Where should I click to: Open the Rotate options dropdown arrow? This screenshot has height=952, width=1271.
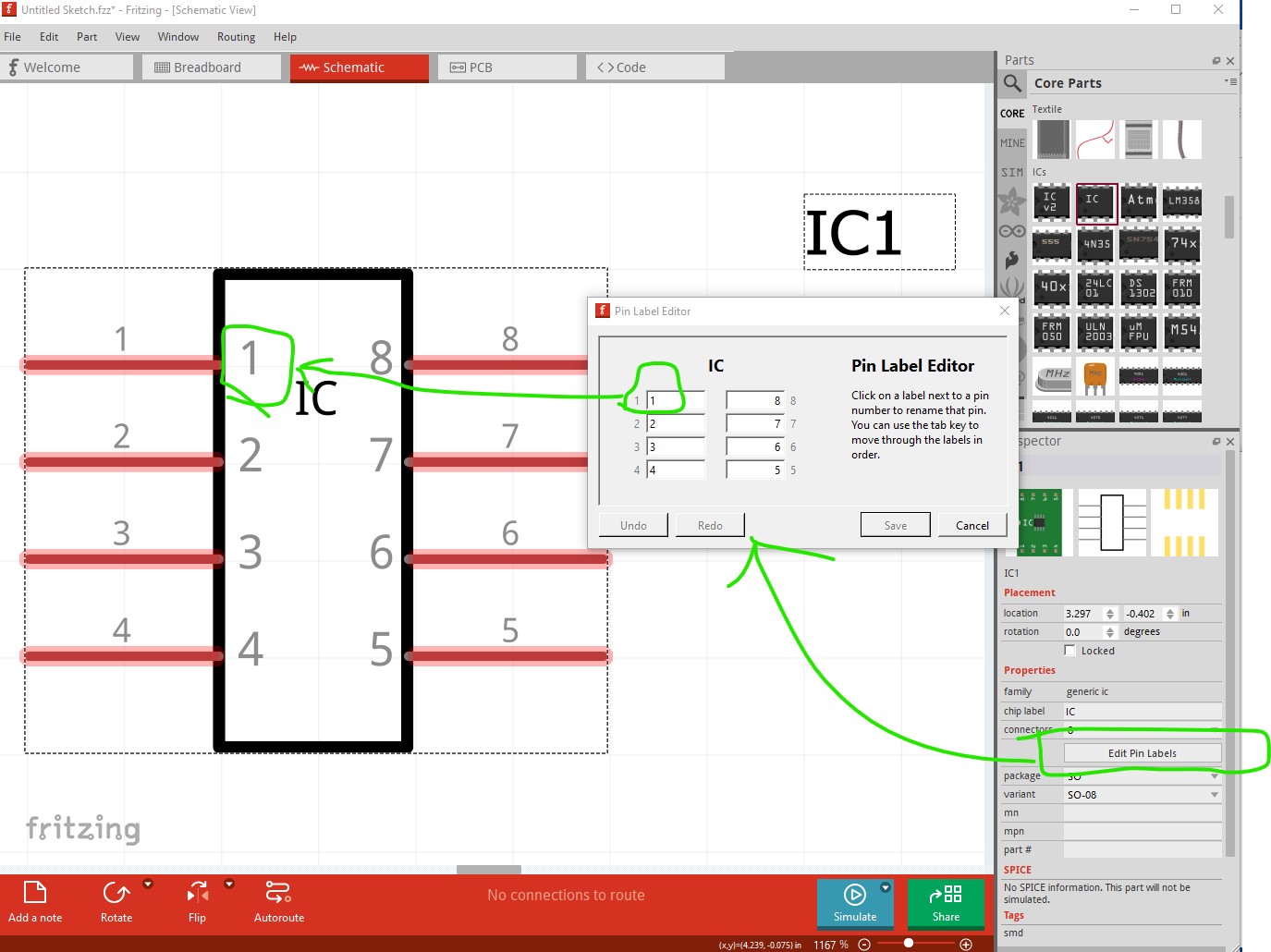point(148,885)
